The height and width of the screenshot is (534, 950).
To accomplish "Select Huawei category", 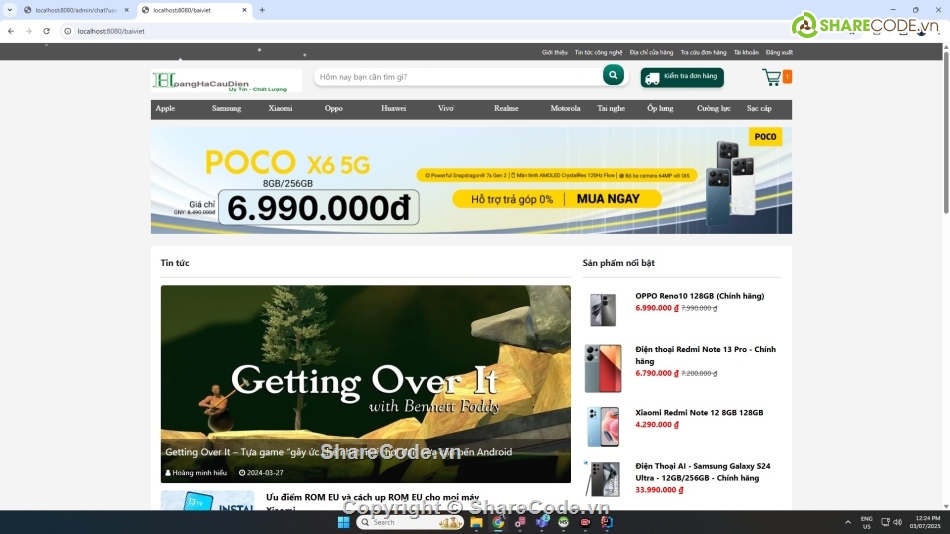I will [393, 108].
